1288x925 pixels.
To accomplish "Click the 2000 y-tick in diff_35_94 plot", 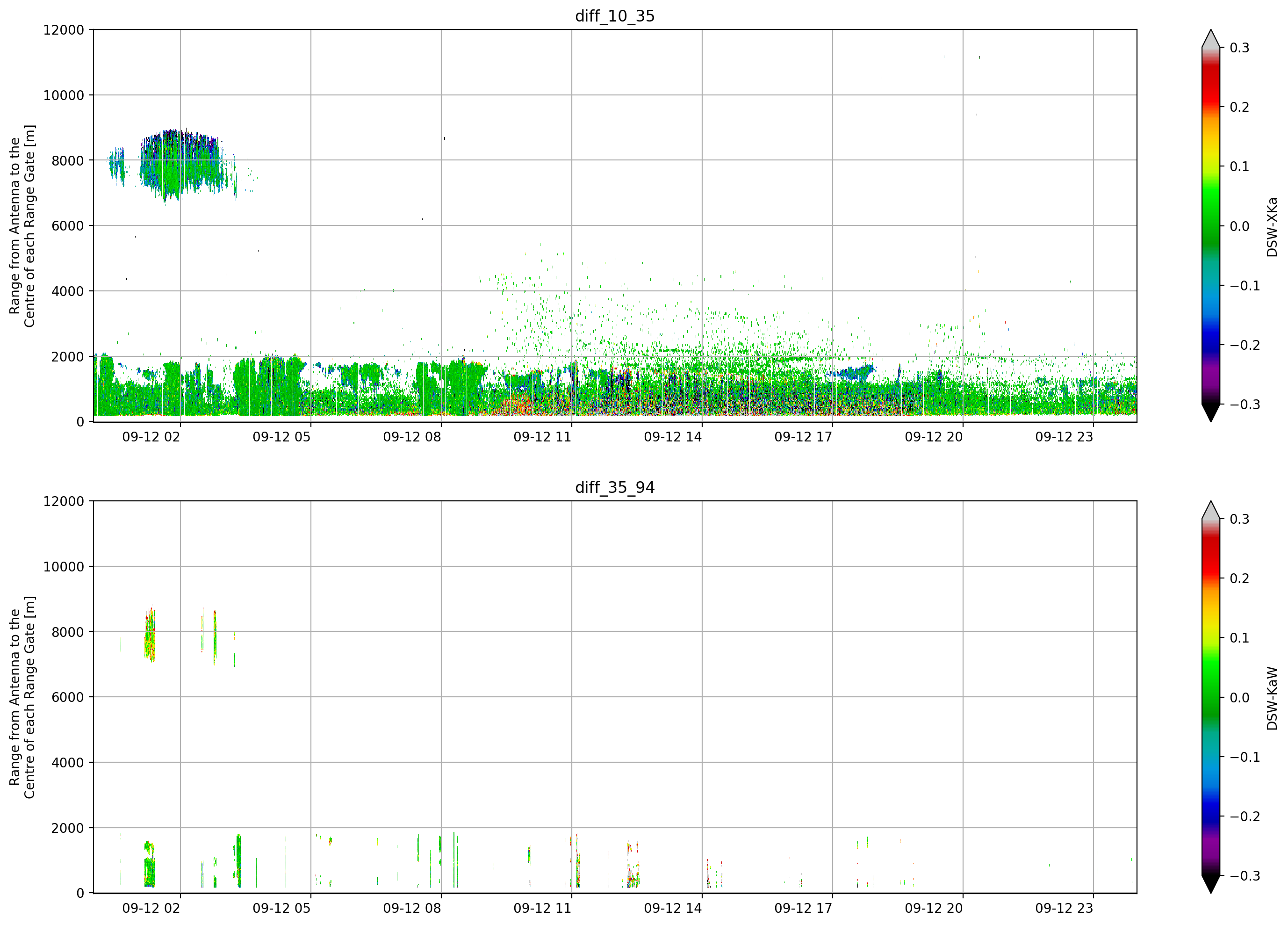I will click(x=68, y=828).
